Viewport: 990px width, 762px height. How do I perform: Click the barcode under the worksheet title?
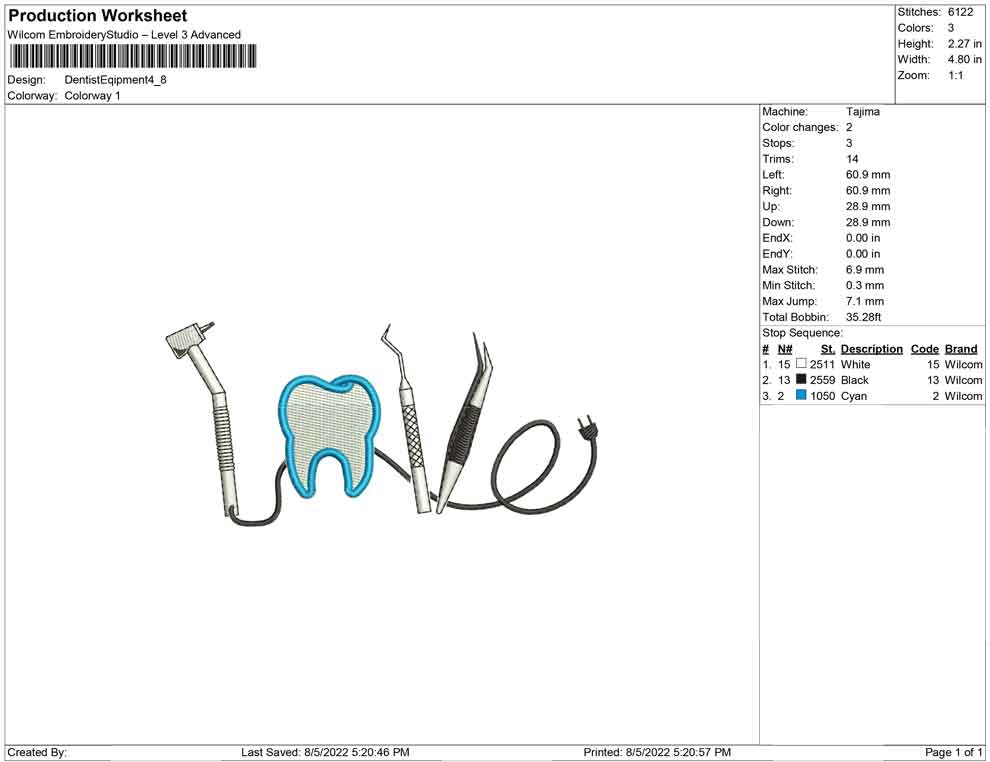tap(134, 56)
